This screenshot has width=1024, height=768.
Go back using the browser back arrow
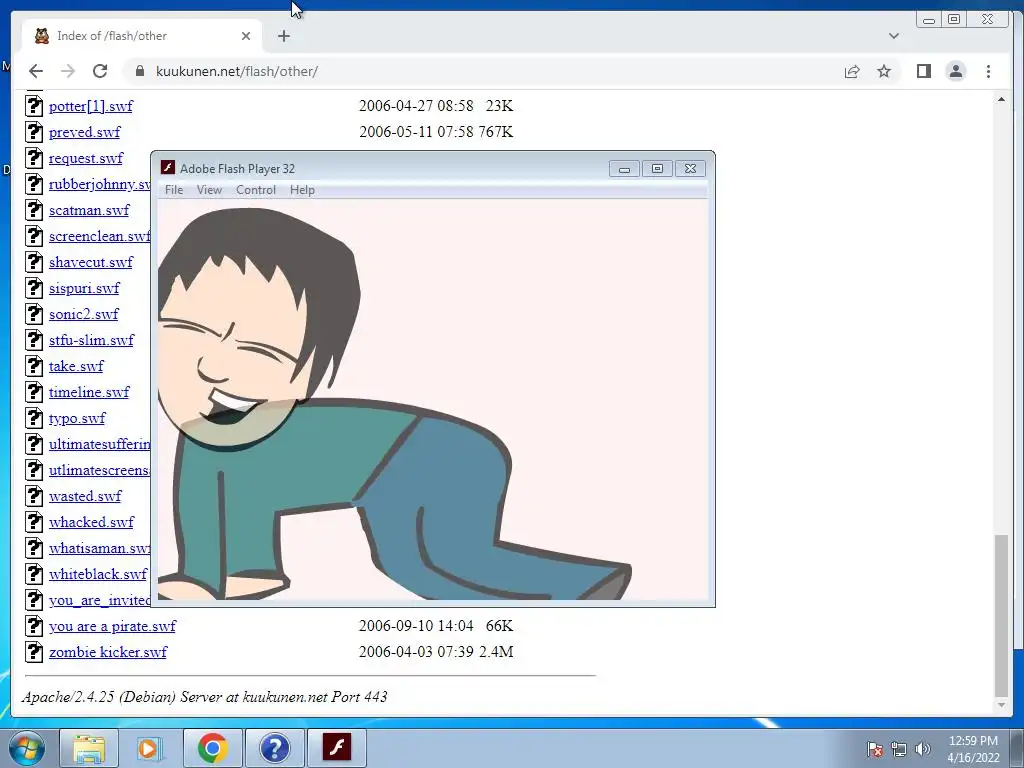point(36,71)
